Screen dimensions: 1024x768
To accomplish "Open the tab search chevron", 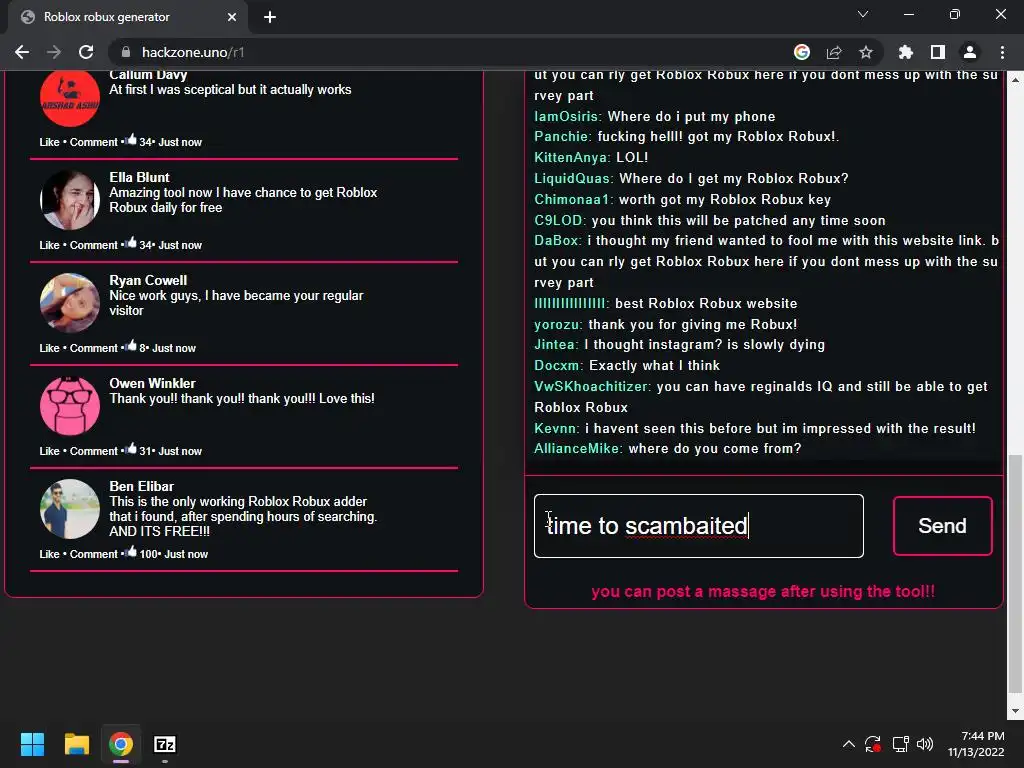I will [x=863, y=14].
